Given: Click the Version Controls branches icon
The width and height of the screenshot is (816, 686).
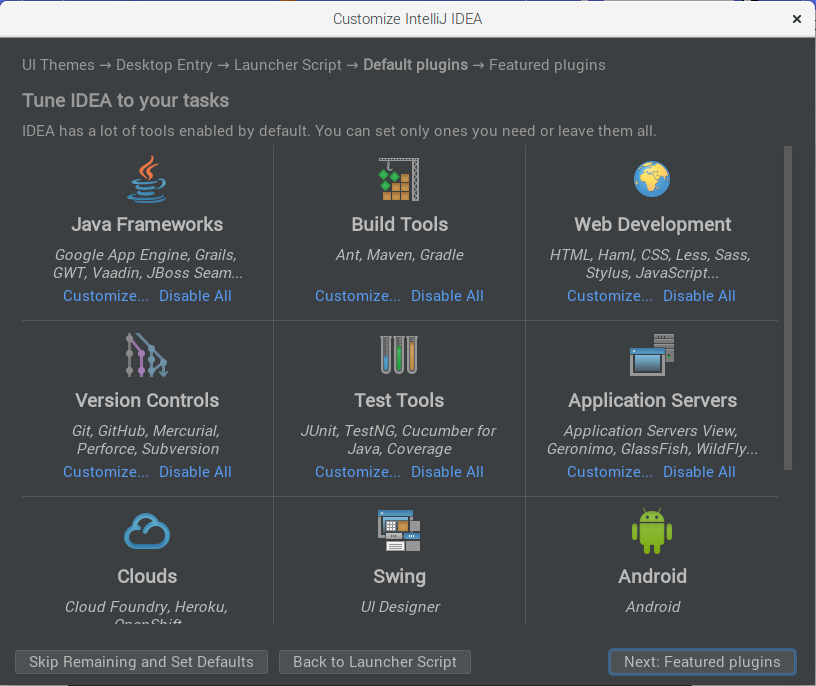Looking at the screenshot, I should click(x=147, y=355).
